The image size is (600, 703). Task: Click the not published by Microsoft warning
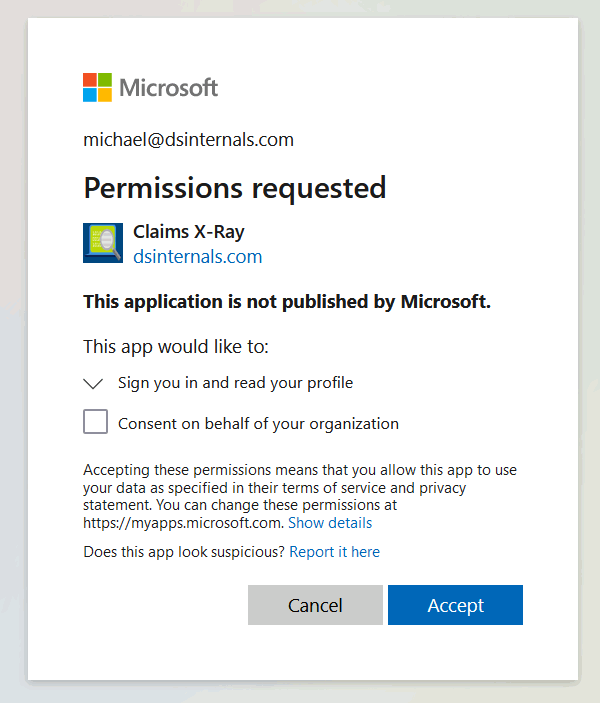pyautogui.click(x=287, y=302)
